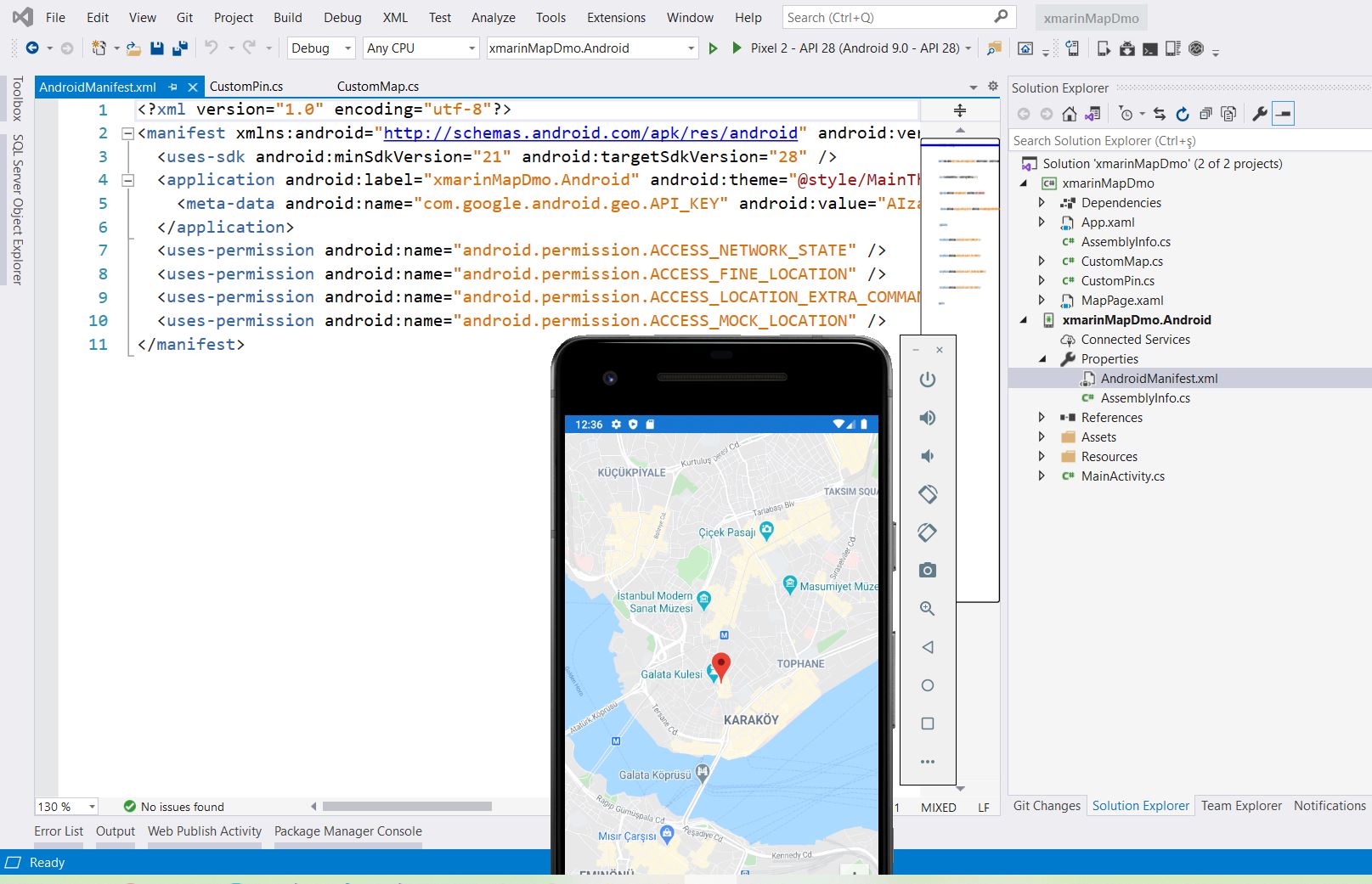Open the Build menu

288,17
